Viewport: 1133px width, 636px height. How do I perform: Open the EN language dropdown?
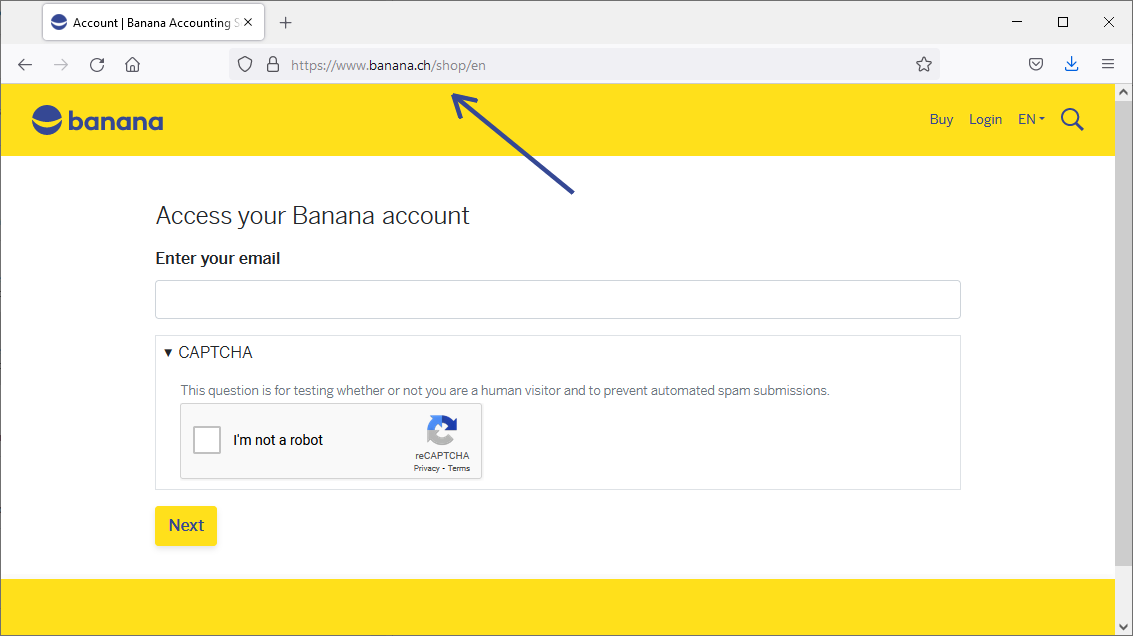tap(1031, 119)
